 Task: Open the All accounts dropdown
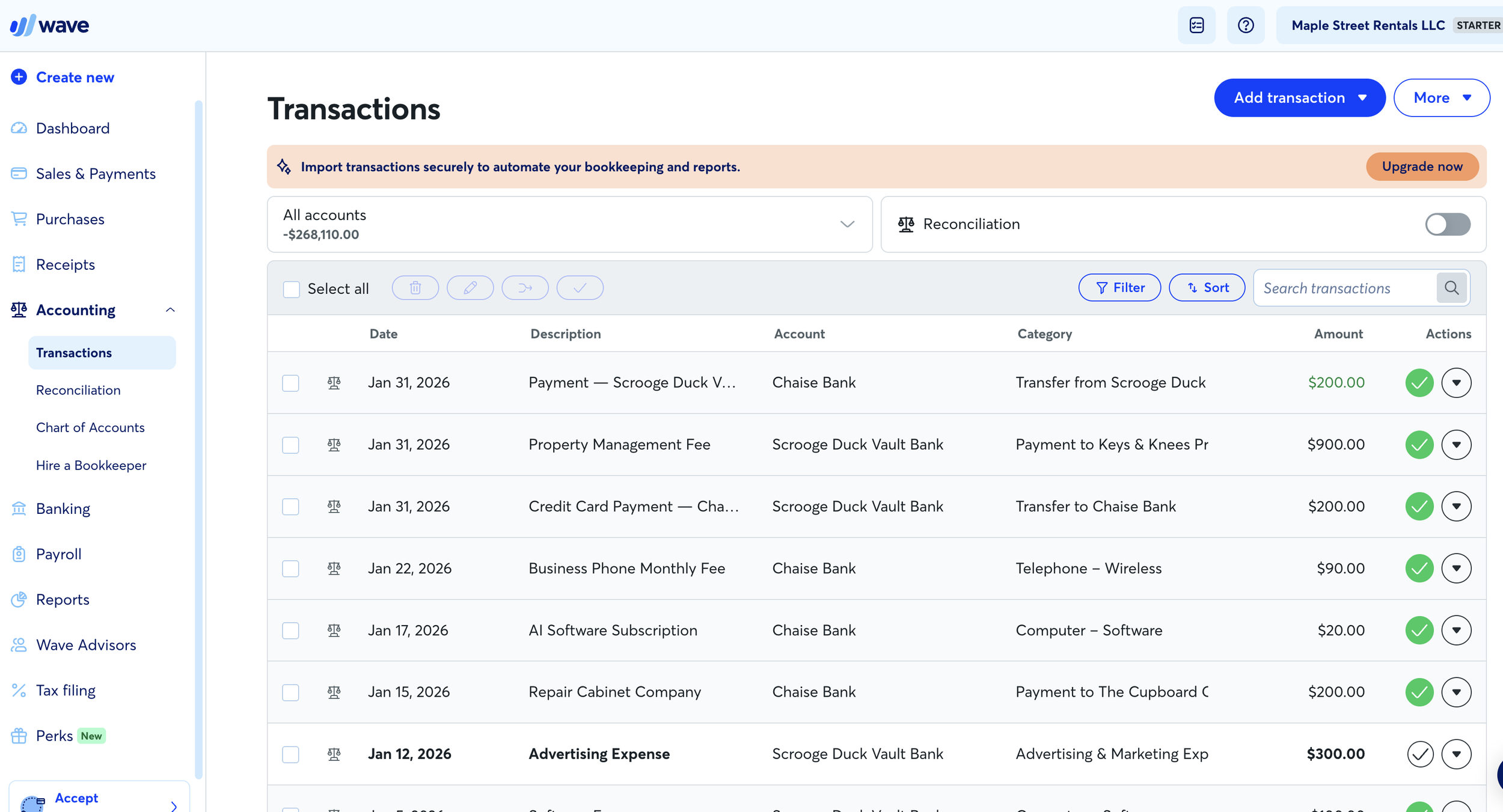[846, 224]
